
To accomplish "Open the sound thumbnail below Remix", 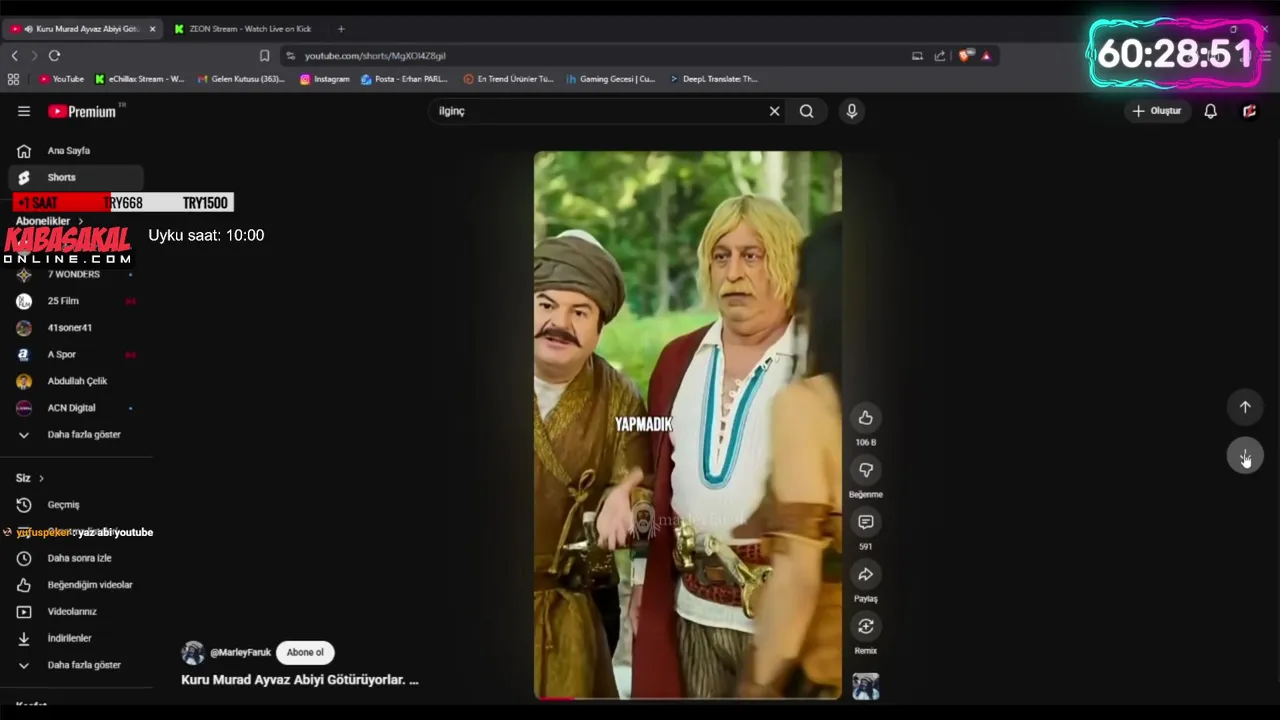I will click(x=865, y=686).
